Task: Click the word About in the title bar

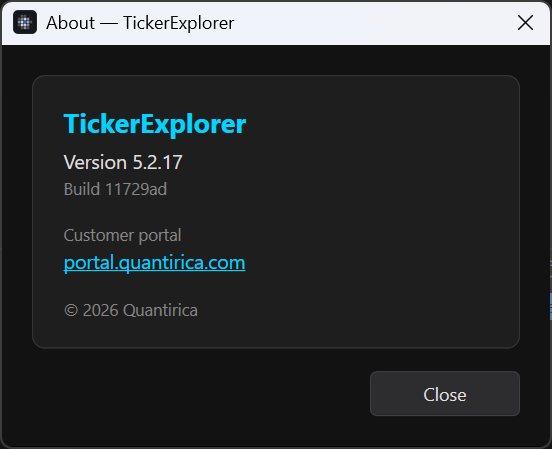Action: point(70,23)
